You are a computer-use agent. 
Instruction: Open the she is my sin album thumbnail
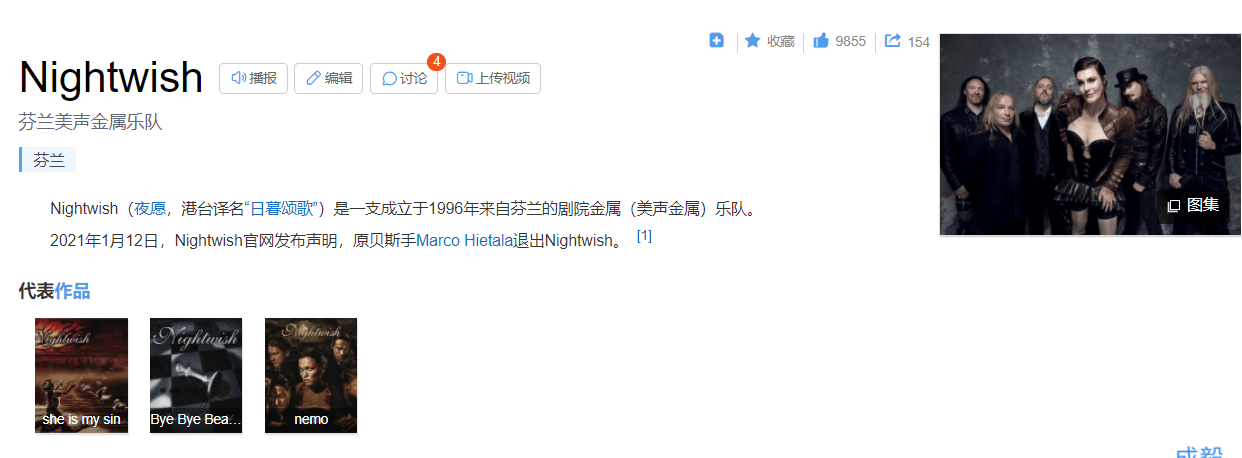tap(82, 375)
